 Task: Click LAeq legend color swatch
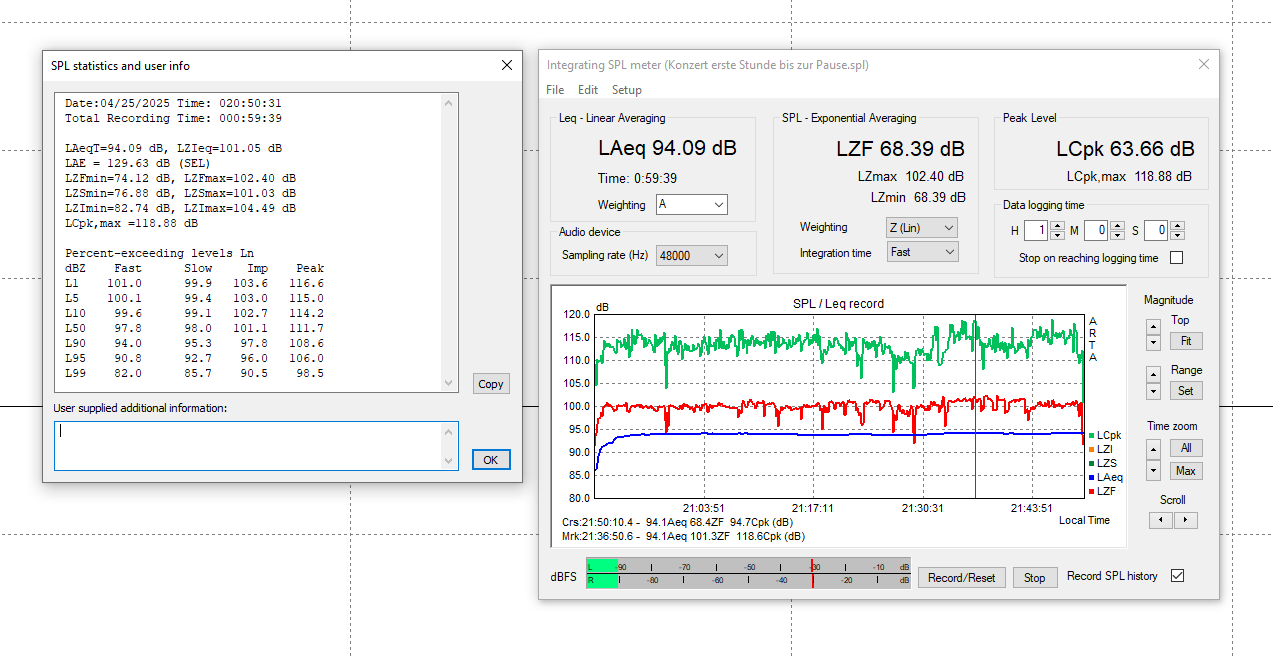(x=1091, y=478)
